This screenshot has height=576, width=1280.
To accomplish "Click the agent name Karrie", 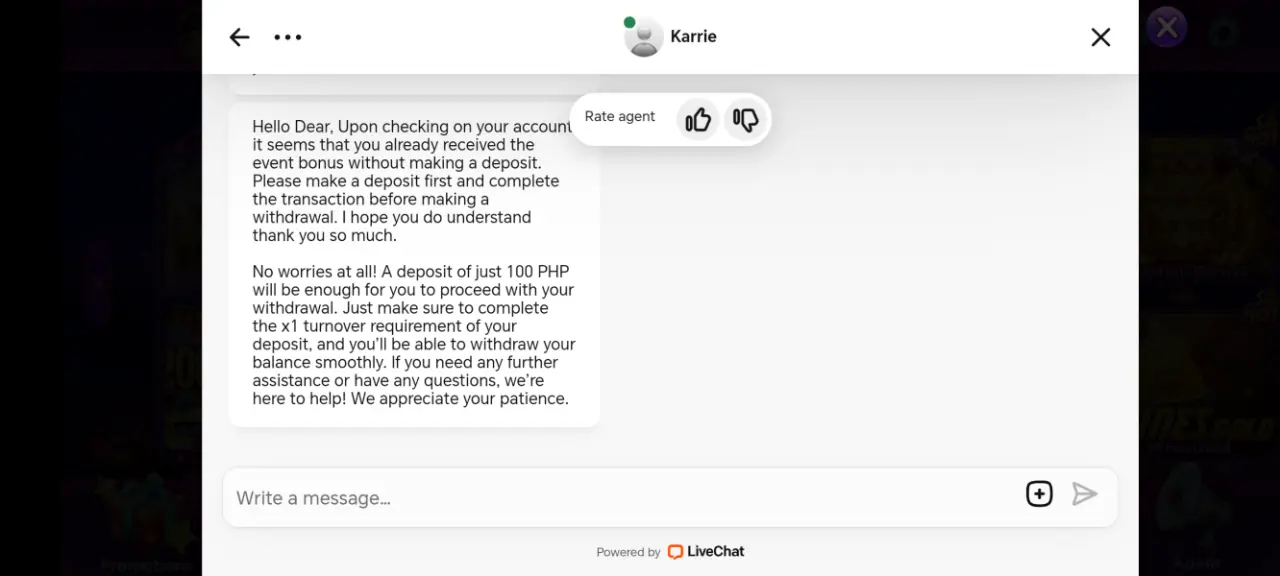I will (x=693, y=36).
